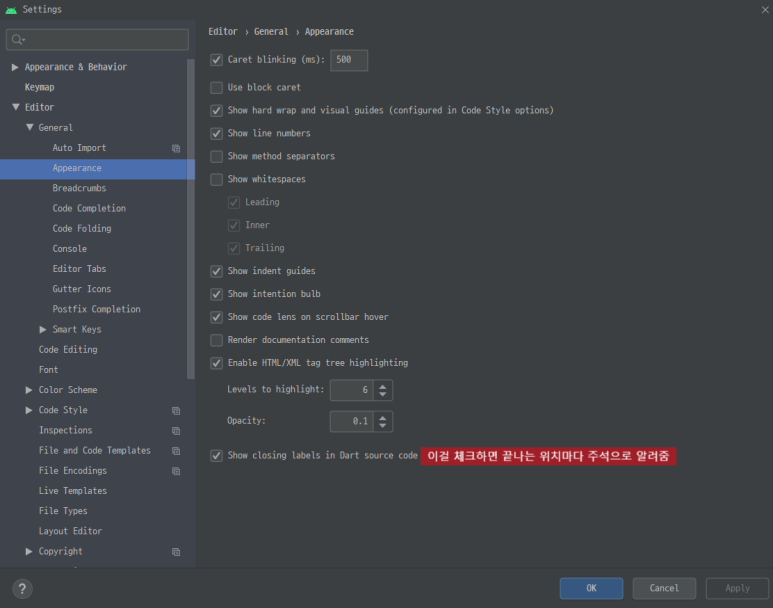Enable Render documentation comments
Screen dimensions: 773x608
pos(216,340)
